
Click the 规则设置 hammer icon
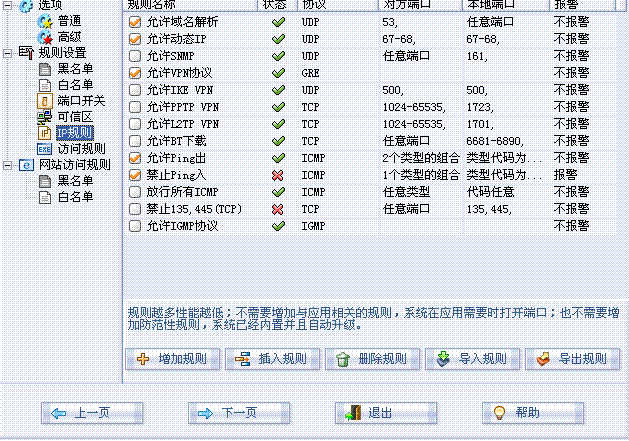coord(26,53)
